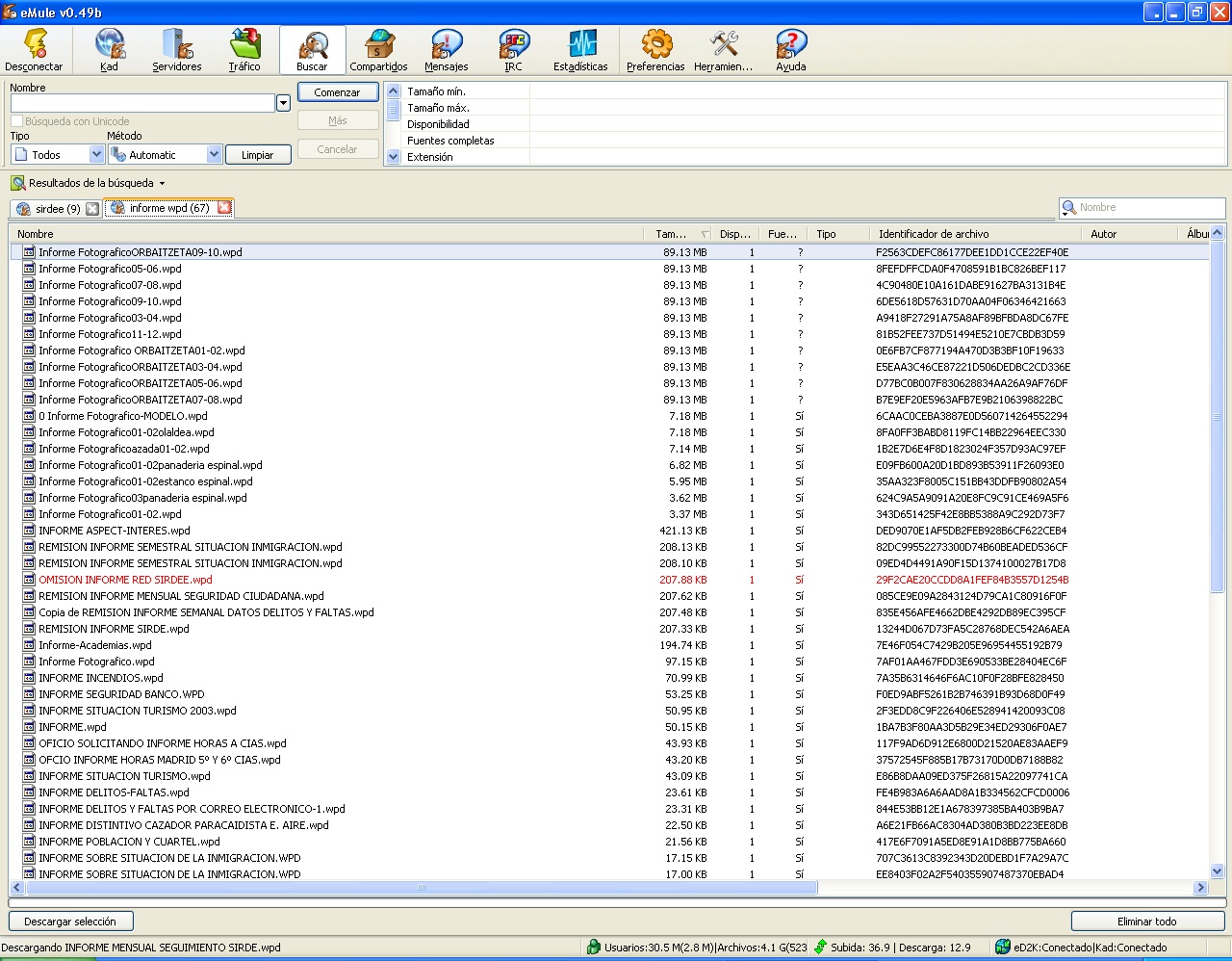Select row REMISION INFORME SIRDE.wpd
This screenshot has height=961, width=1232.
[x=608, y=629]
